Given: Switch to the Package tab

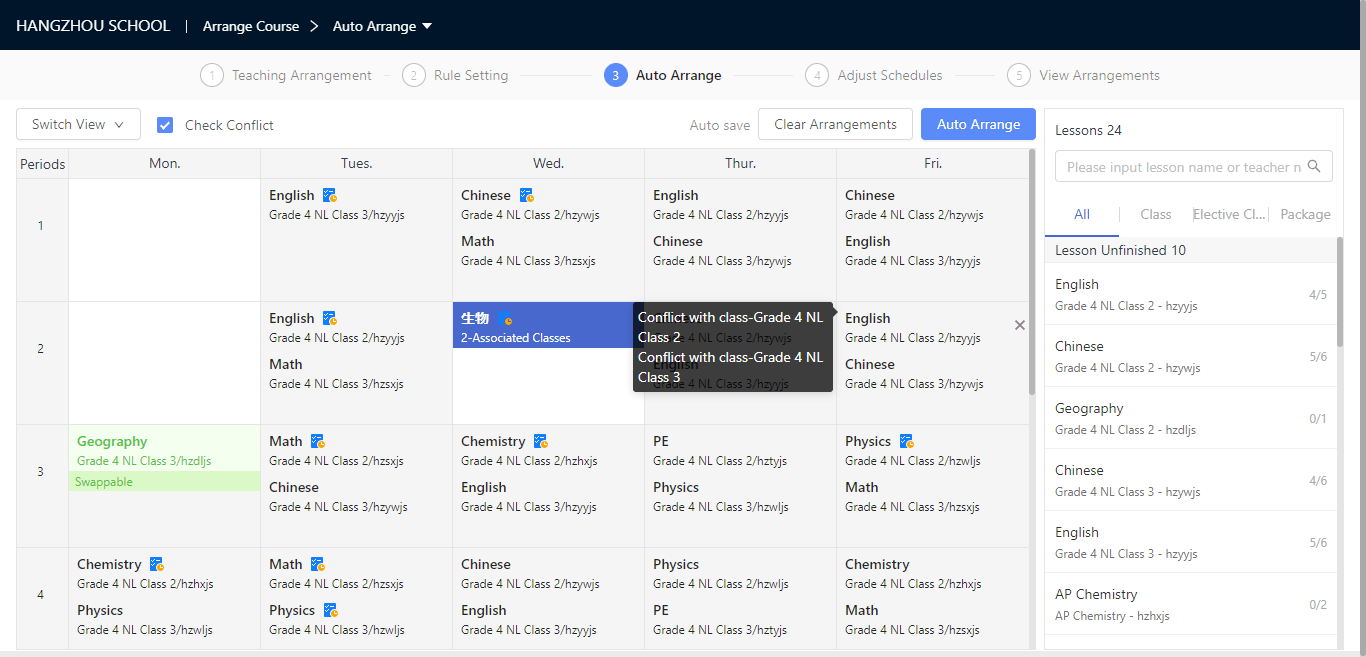Looking at the screenshot, I should [1305, 214].
